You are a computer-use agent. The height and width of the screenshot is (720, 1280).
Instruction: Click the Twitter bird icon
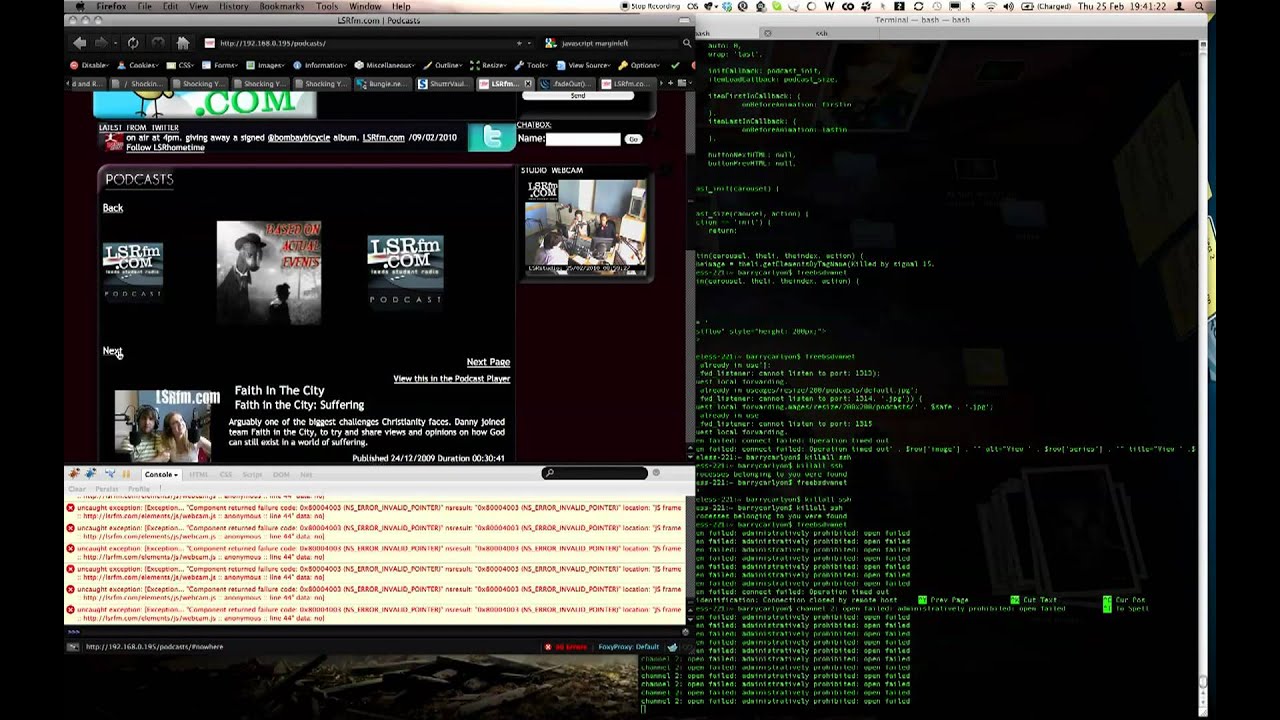point(491,138)
